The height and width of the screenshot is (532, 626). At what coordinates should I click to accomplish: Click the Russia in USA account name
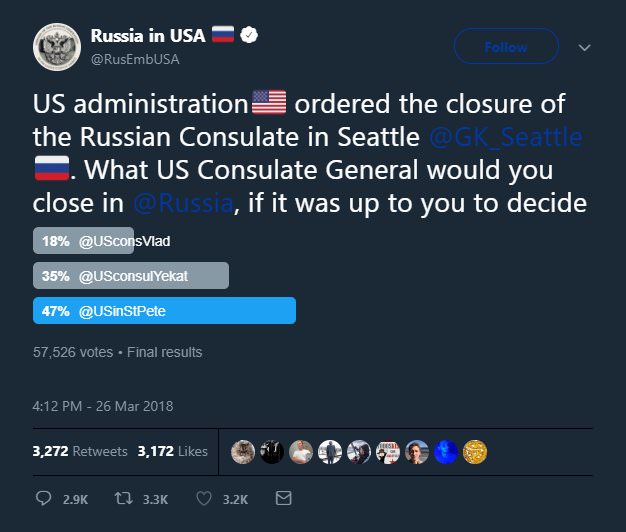[x=147, y=36]
